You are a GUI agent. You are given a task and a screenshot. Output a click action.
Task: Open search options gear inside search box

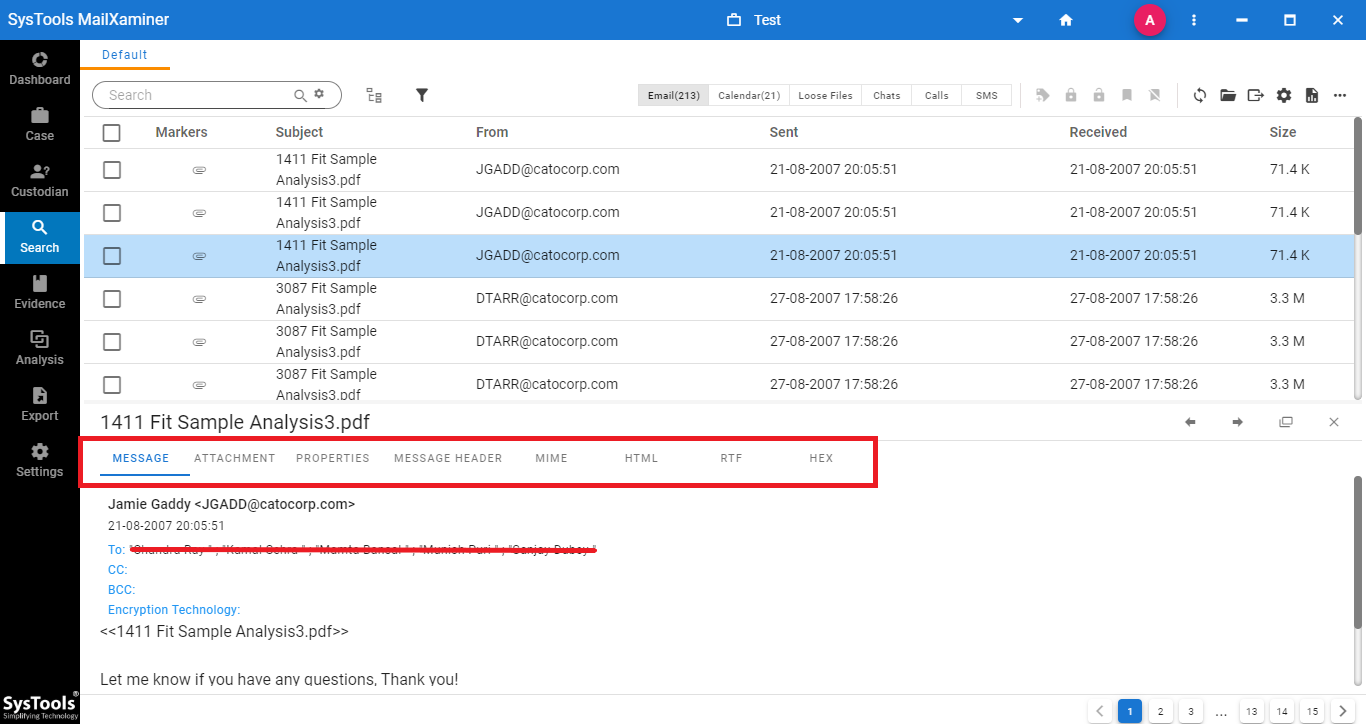pos(319,94)
